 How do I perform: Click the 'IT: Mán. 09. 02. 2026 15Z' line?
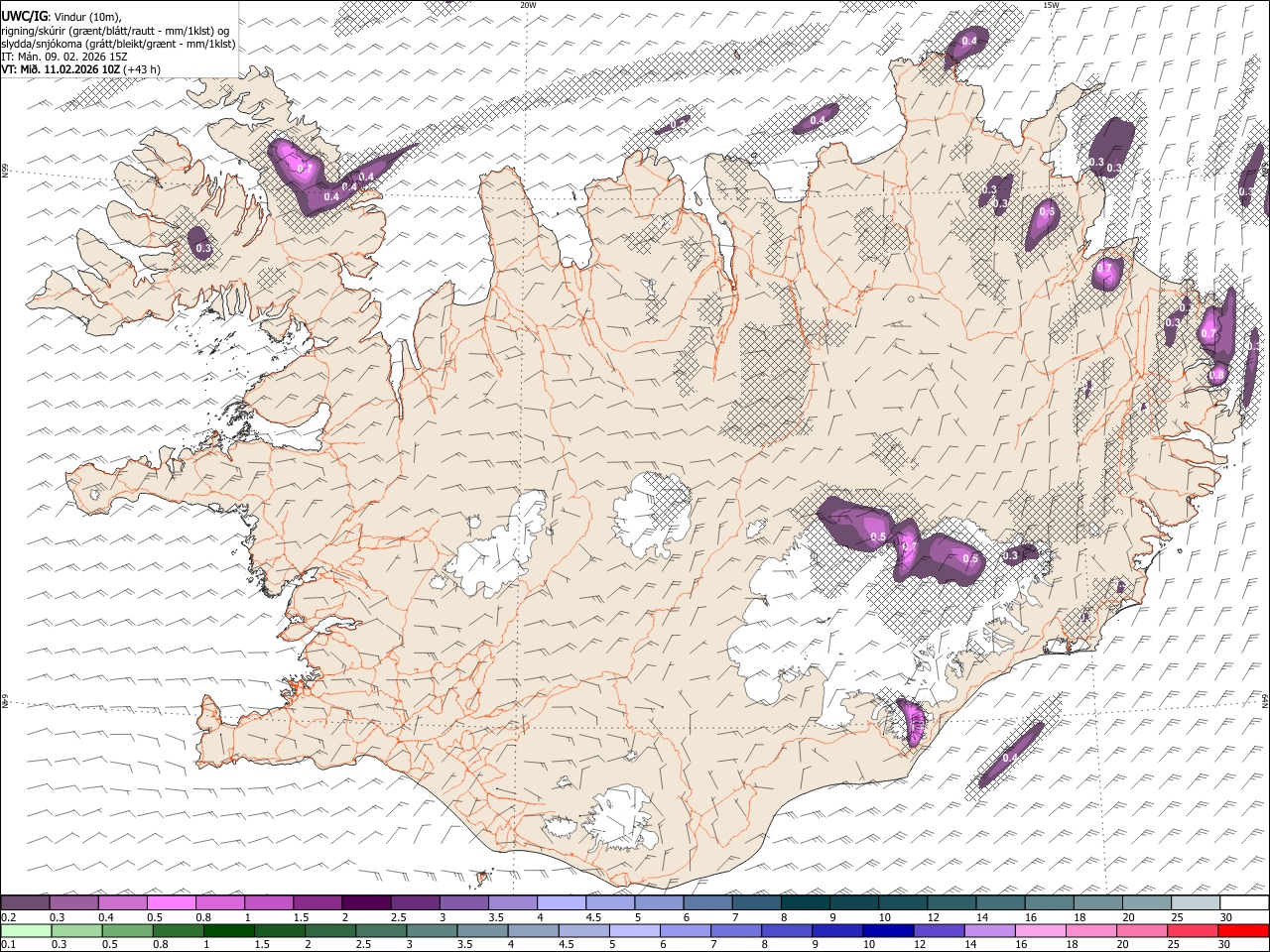[x=64, y=57]
